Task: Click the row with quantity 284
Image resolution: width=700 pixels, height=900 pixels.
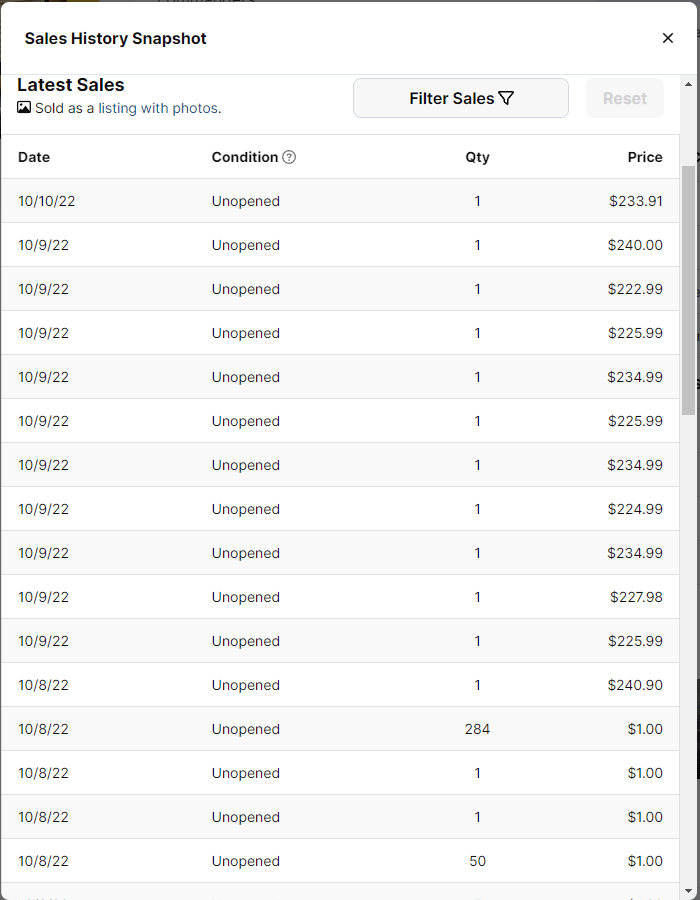Action: coord(340,729)
